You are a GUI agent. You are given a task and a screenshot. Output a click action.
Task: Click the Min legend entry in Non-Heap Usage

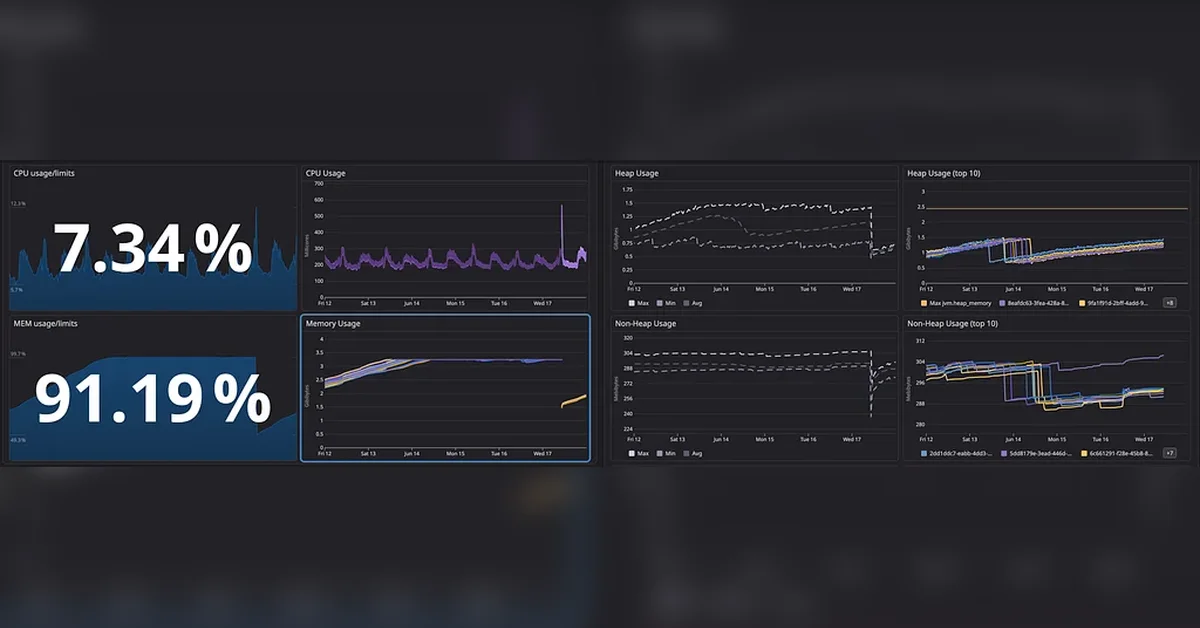(x=666, y=453)
